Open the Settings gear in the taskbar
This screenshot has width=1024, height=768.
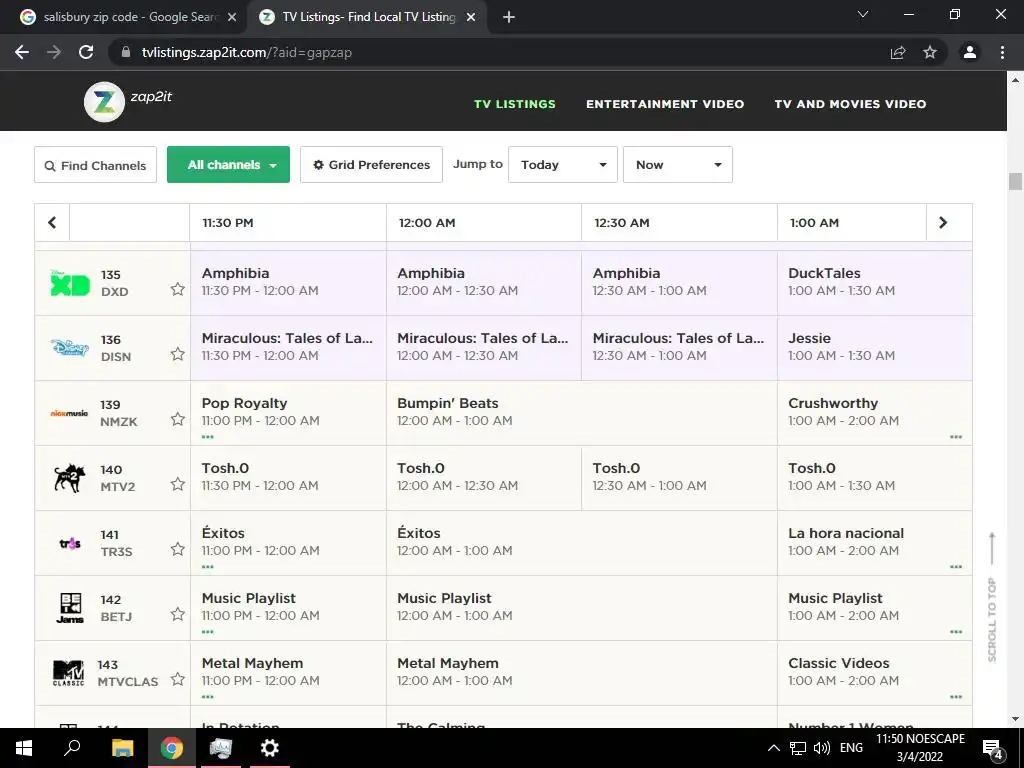point(269,748)
